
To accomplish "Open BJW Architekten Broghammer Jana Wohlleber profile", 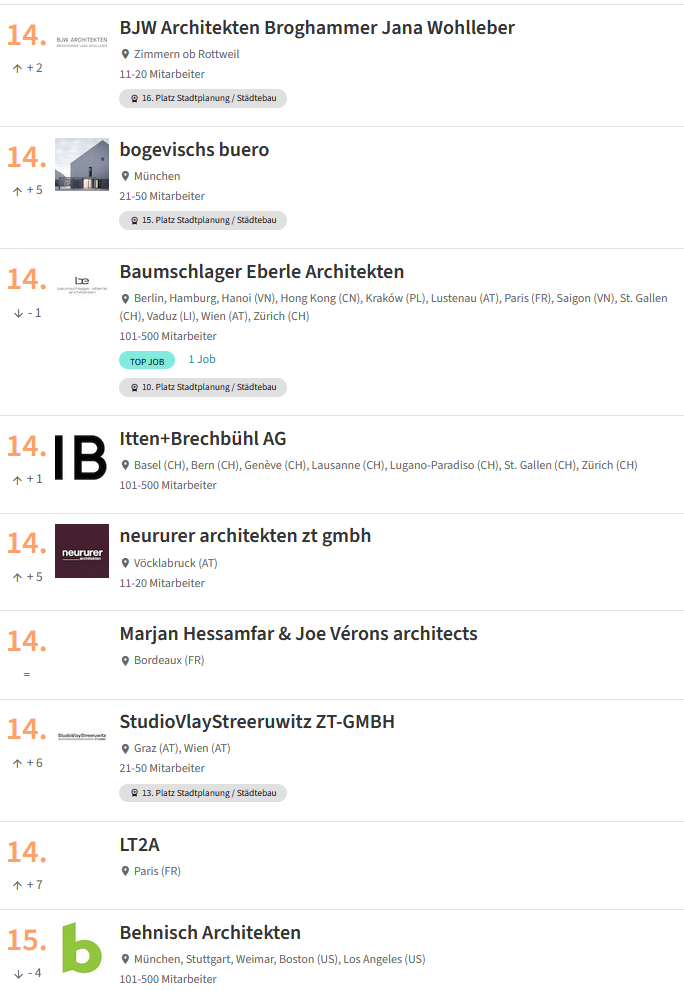I will pyautogui.click(x=317, y=28).
